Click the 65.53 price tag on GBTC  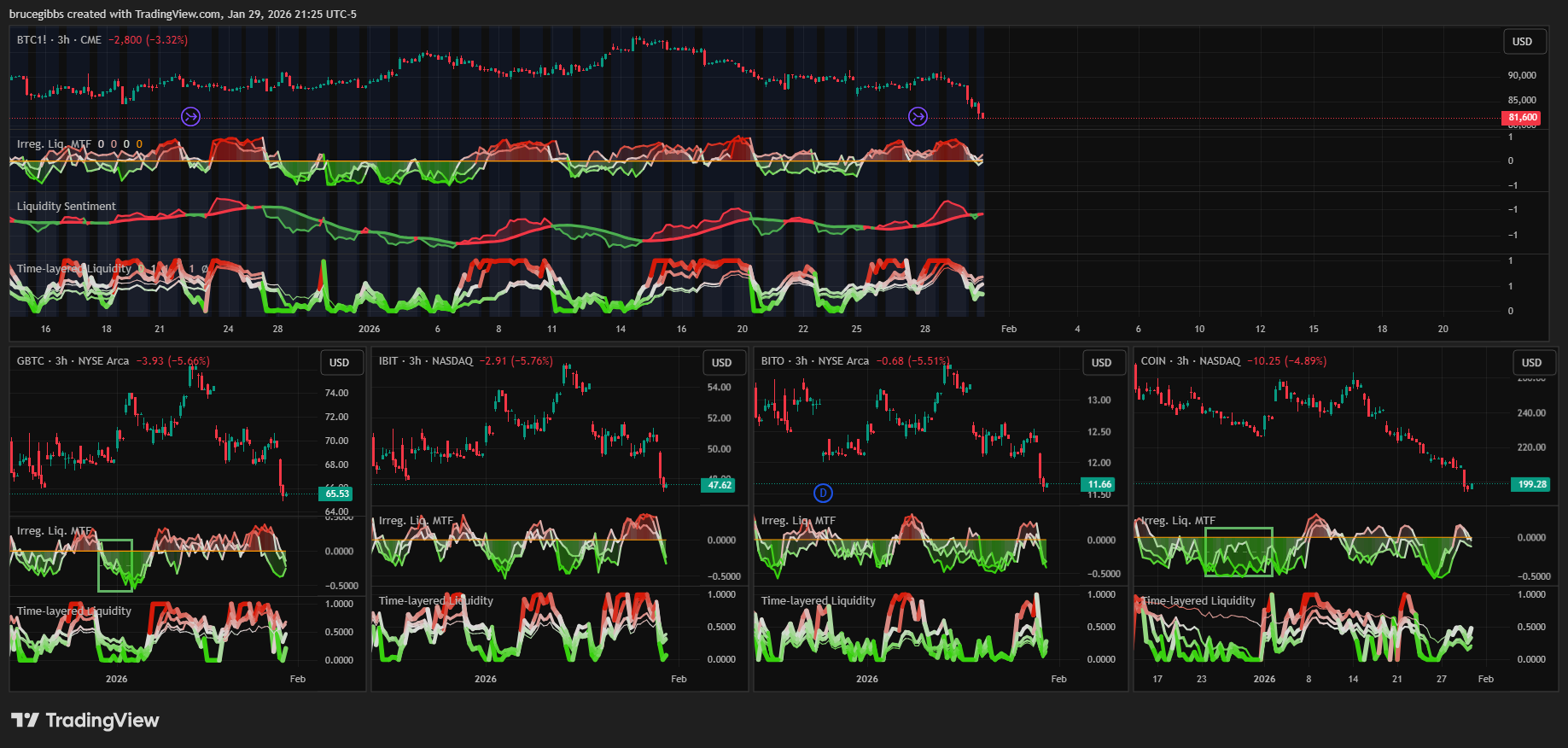337,494
